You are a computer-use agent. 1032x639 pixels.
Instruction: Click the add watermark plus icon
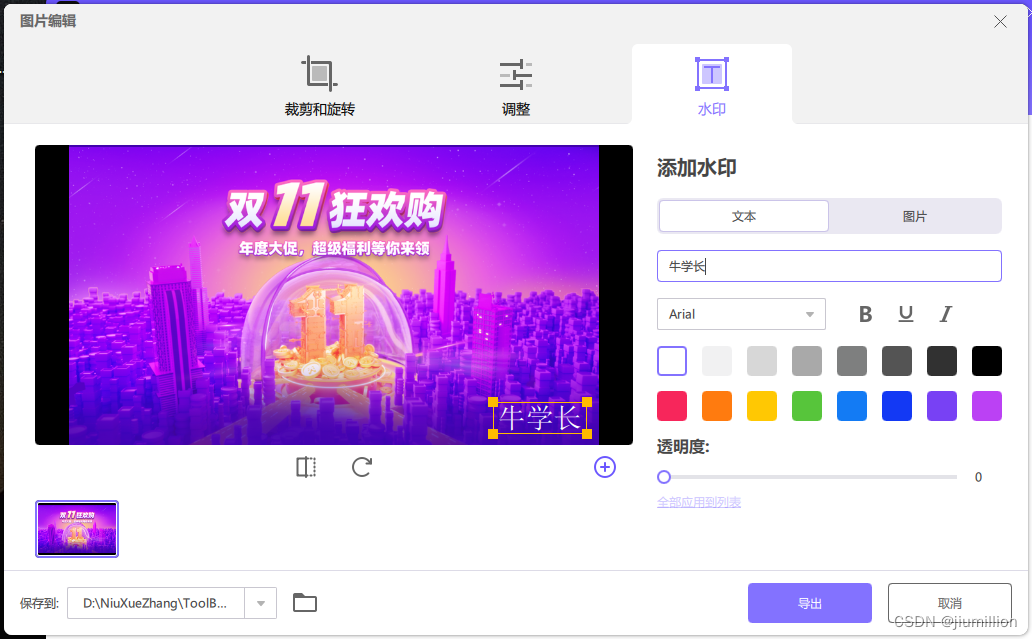pyautogui.click(x=605, y=467)
